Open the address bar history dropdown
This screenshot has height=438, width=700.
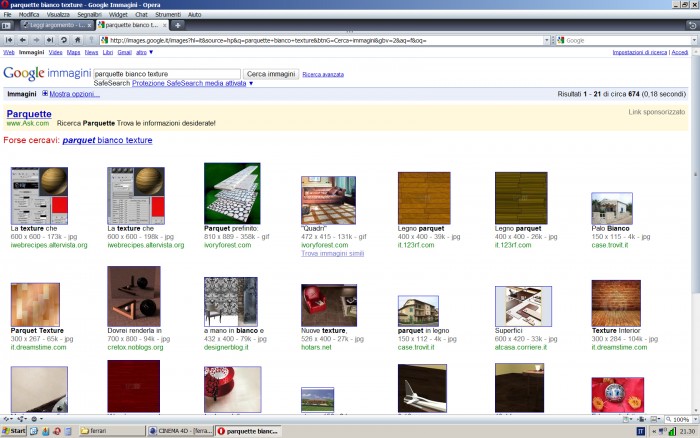pos(546,40)
